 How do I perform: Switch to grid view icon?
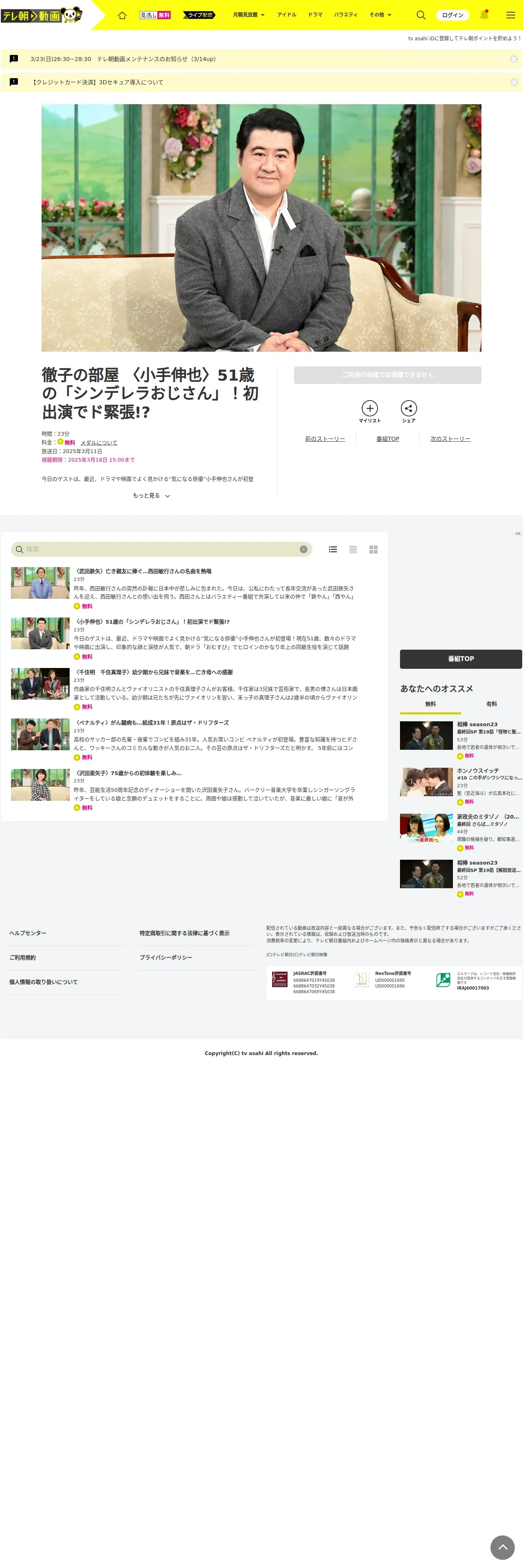(373, 549)
